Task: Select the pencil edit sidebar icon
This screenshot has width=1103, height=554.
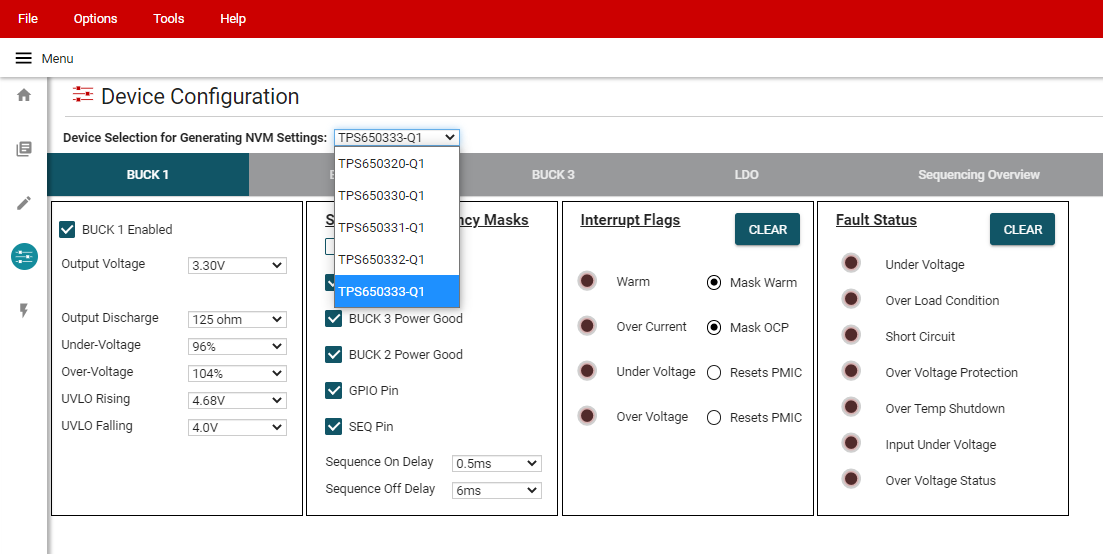Action: click(x=24, y=203)
